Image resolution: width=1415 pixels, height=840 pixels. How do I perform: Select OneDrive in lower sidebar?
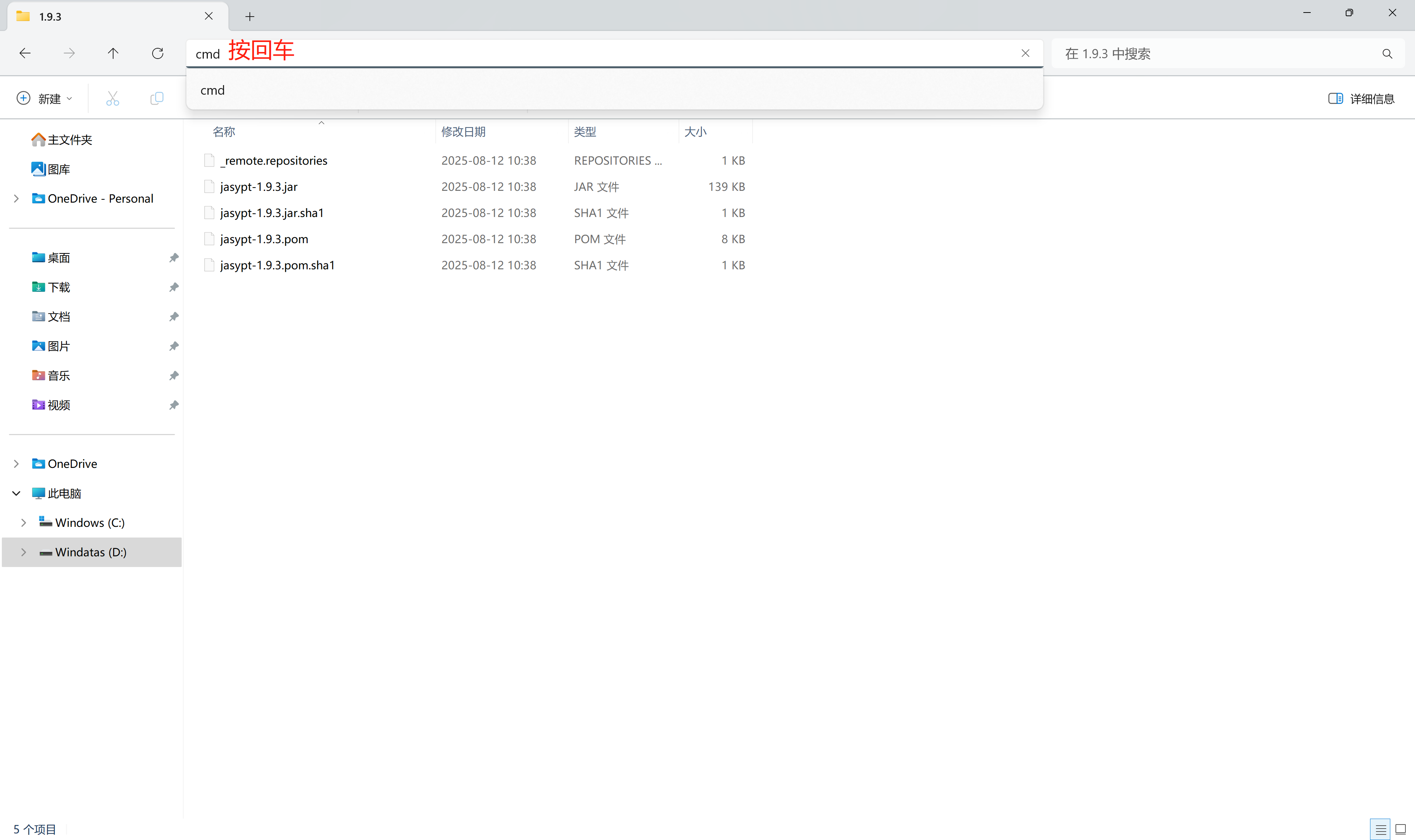64,463
